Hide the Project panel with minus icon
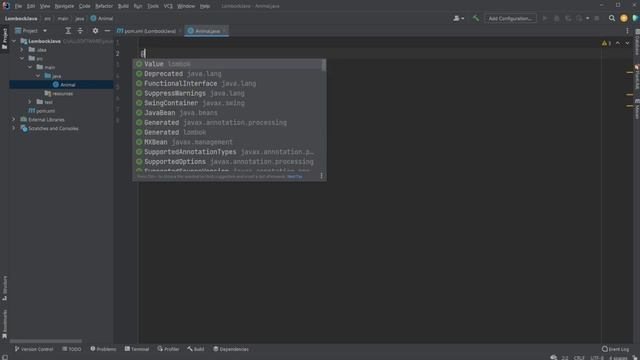 (107, 31)
